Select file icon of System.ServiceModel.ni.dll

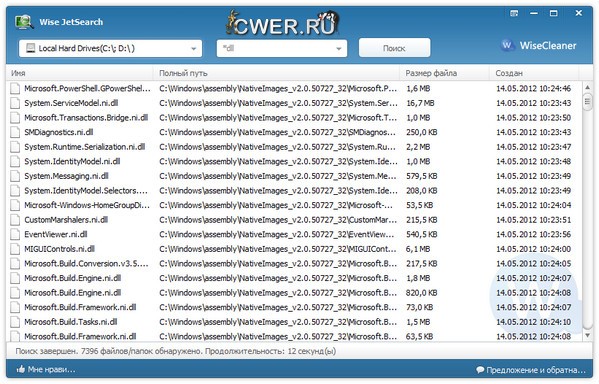coord(15,103)
